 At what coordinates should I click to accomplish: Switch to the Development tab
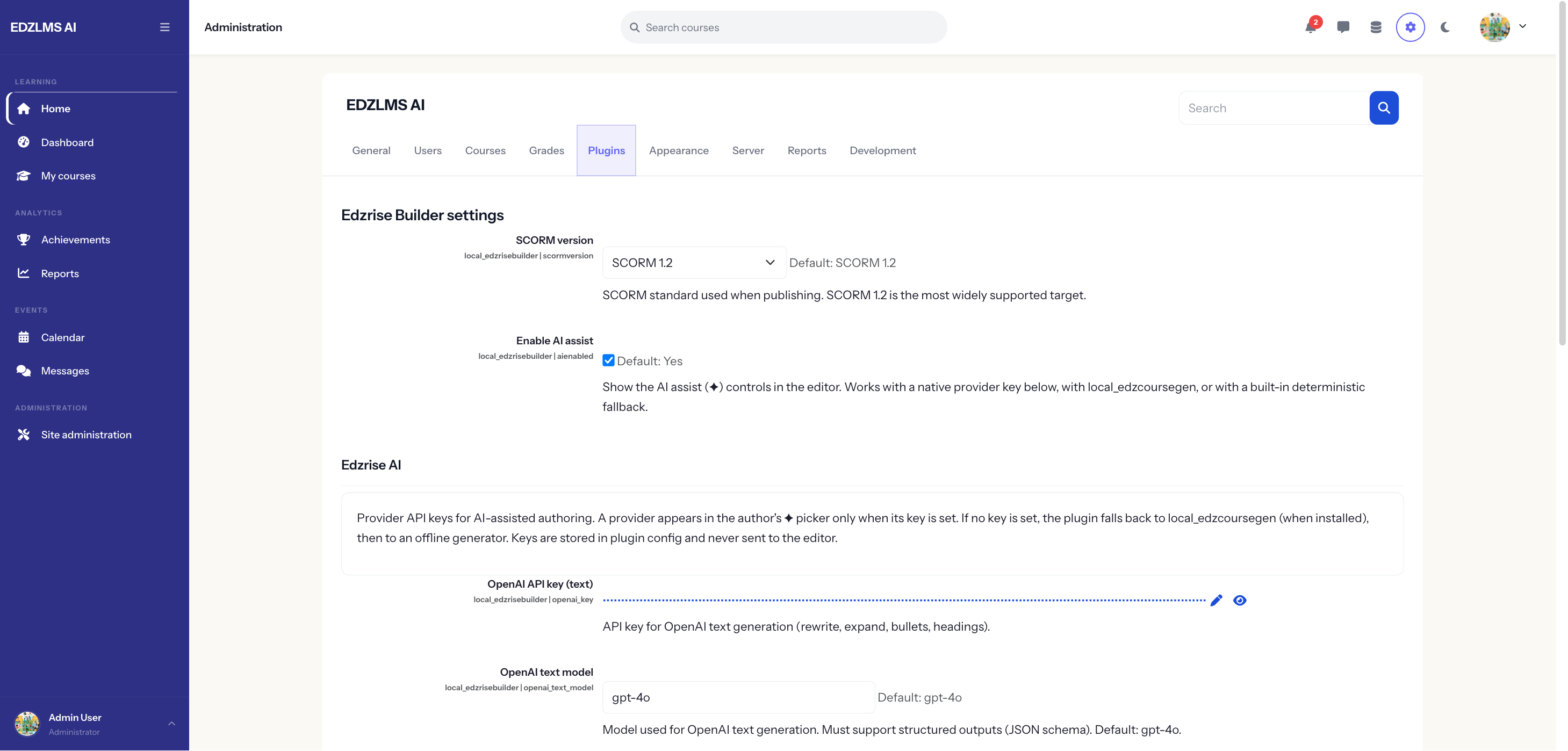coord(883,150)
